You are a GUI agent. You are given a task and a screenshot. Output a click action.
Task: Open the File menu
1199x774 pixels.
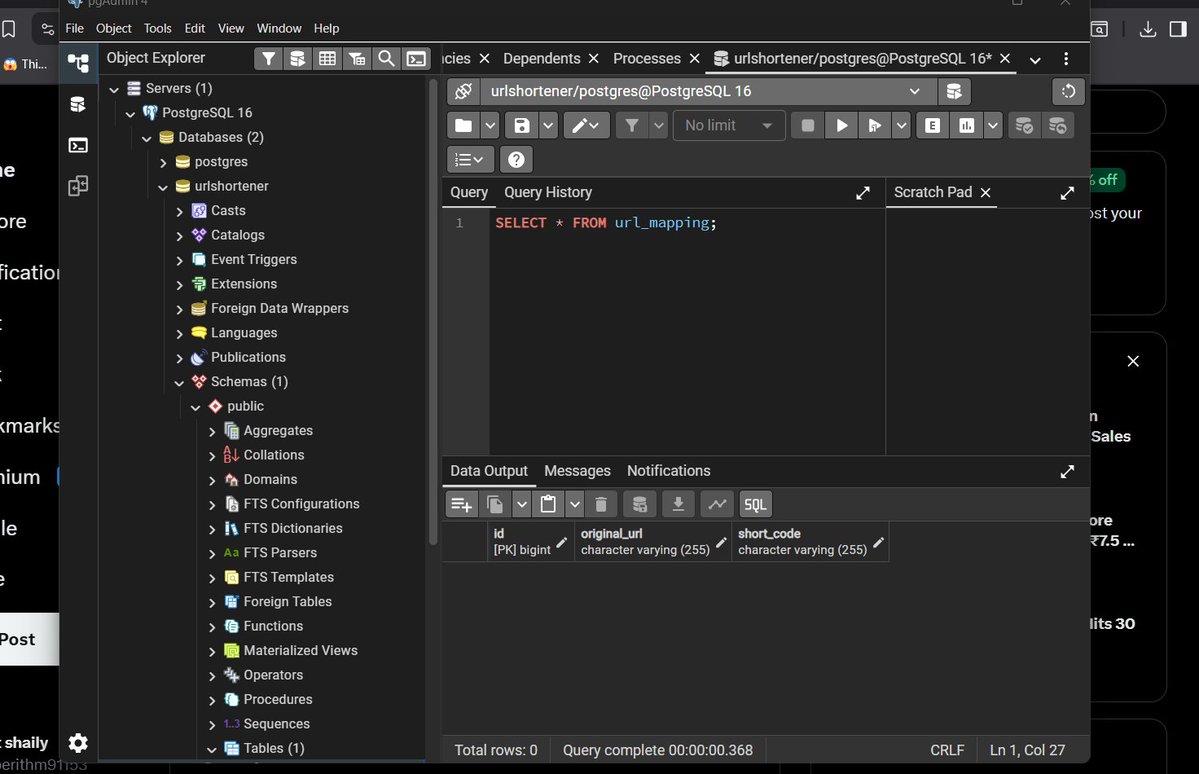[74, 28]
